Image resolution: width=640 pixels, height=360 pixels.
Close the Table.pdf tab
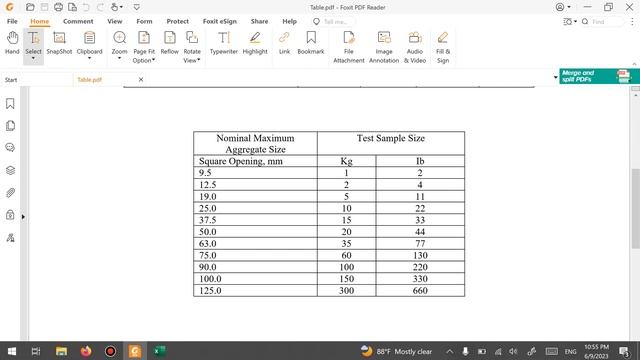click(141, 80)
